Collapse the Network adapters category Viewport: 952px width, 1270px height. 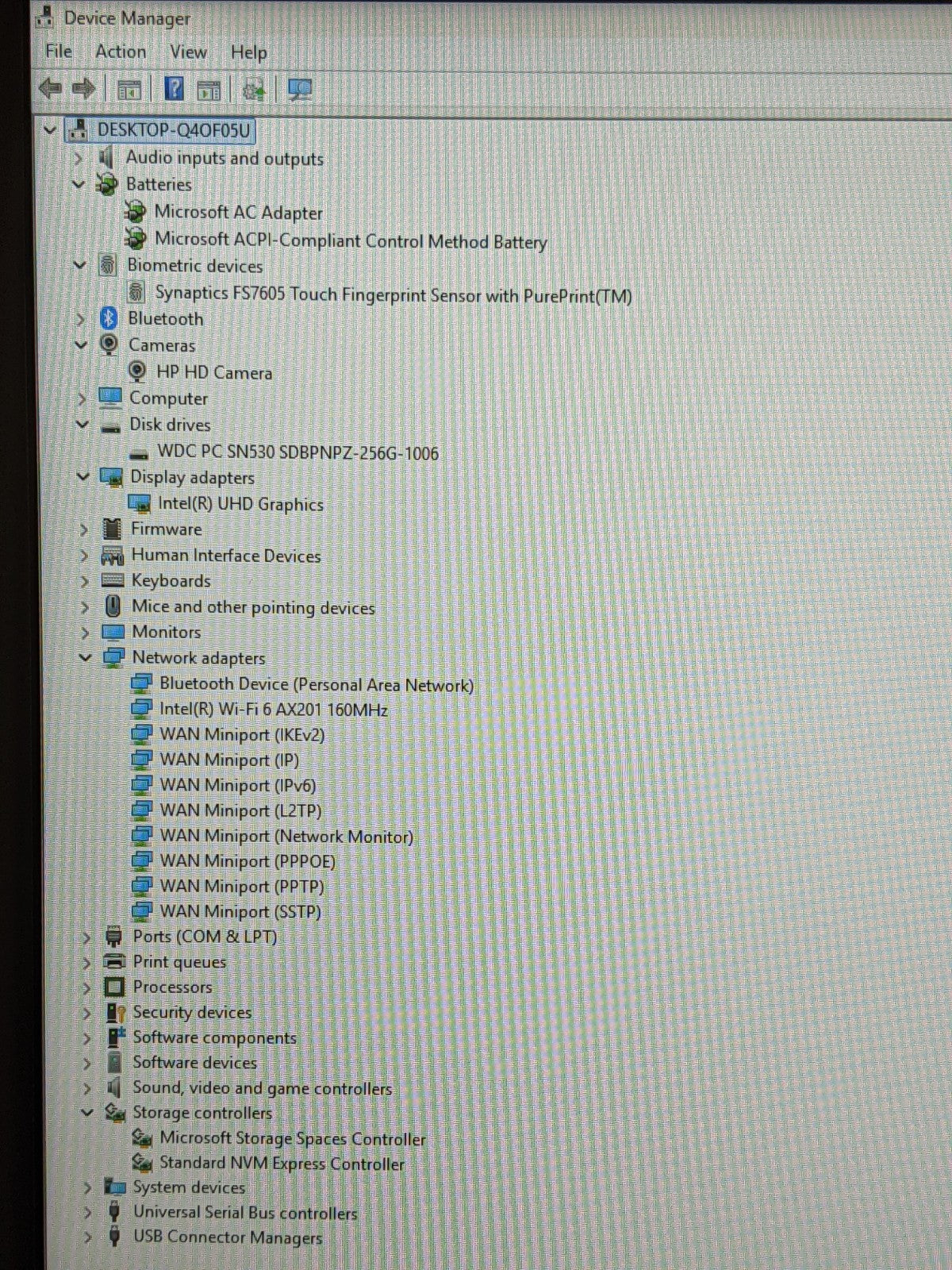click(85, 657)
